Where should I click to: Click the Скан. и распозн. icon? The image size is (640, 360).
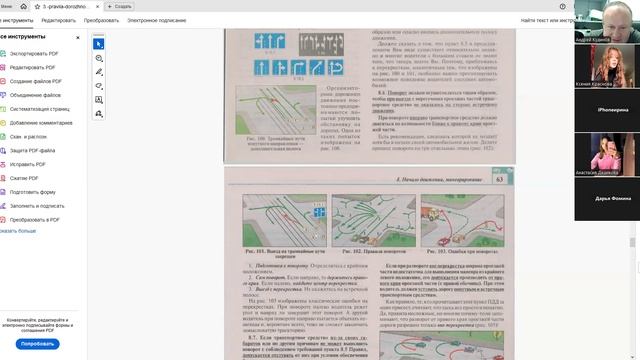click(x=3, y=137)
